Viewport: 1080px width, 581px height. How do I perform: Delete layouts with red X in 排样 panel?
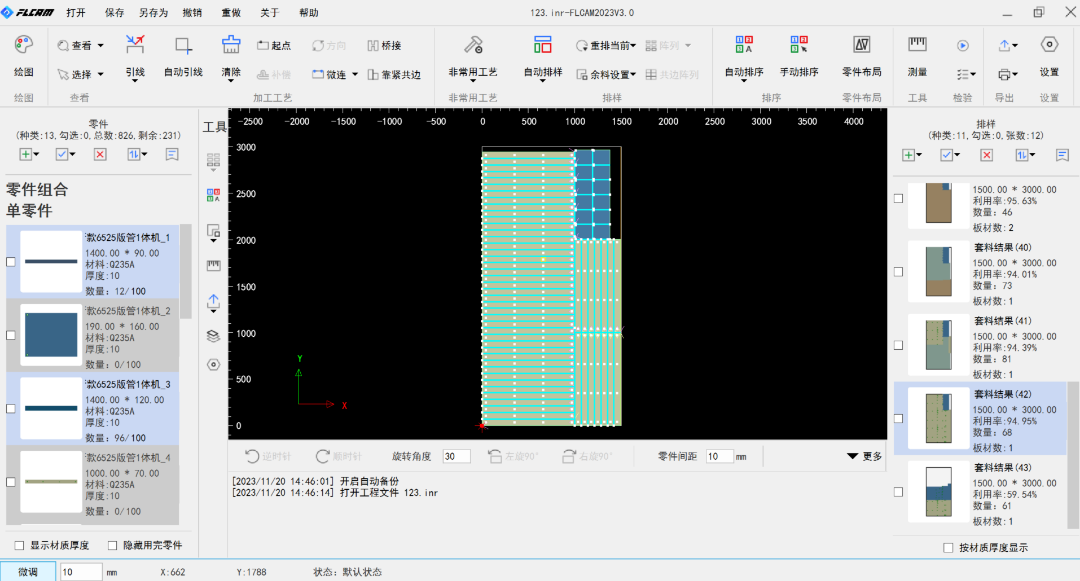click(986, 155)
